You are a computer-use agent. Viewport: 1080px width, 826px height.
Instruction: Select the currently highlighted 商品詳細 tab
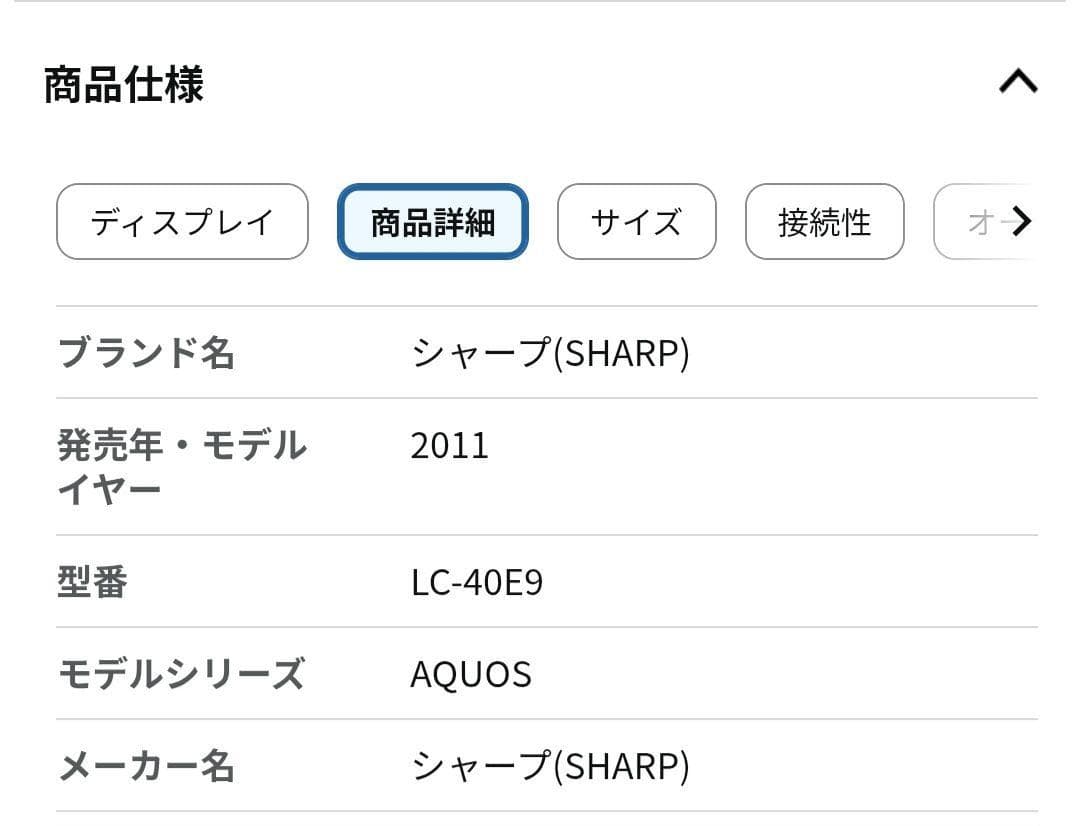(432, 222)
